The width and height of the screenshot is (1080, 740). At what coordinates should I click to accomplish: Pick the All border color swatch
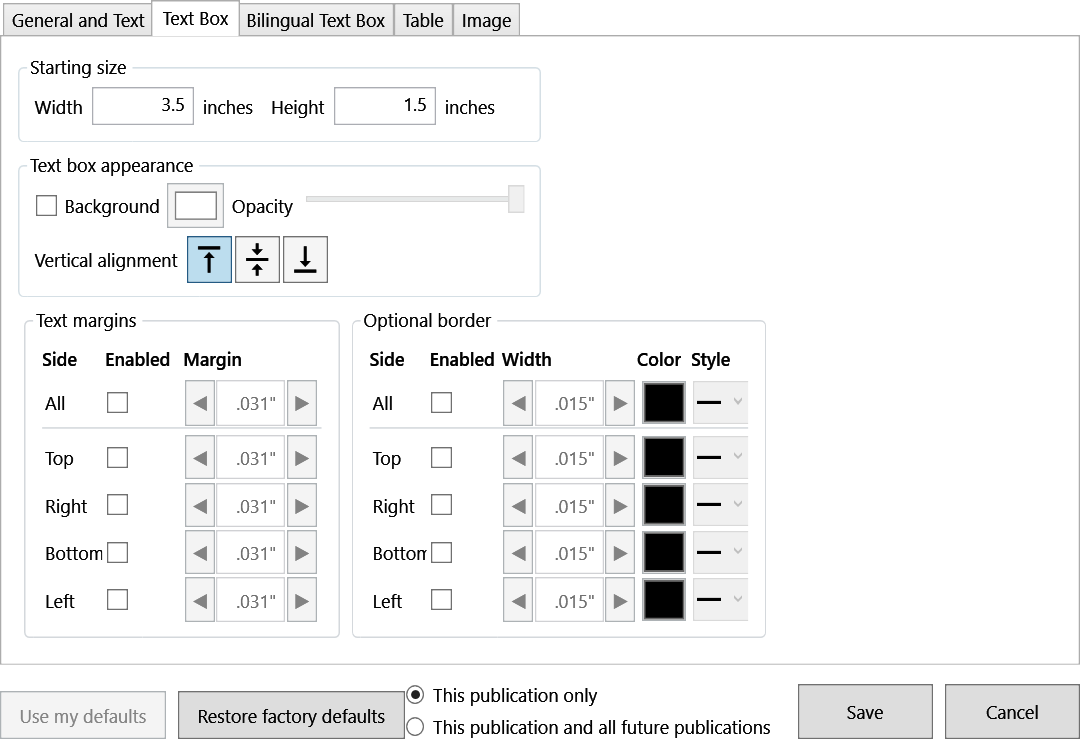click(664, 402)
